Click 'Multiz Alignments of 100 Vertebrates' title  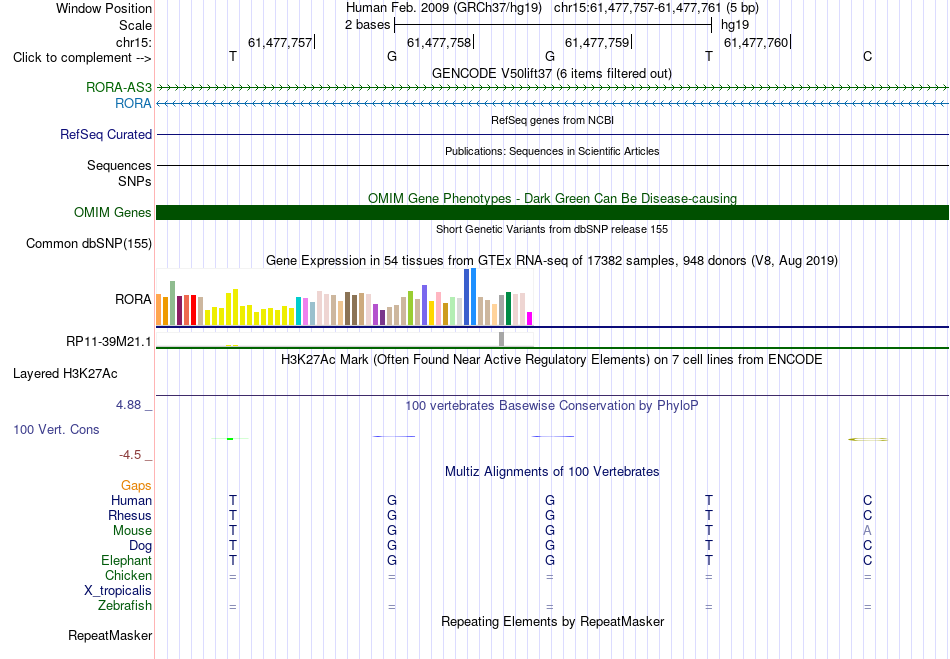tap(552, 471)
